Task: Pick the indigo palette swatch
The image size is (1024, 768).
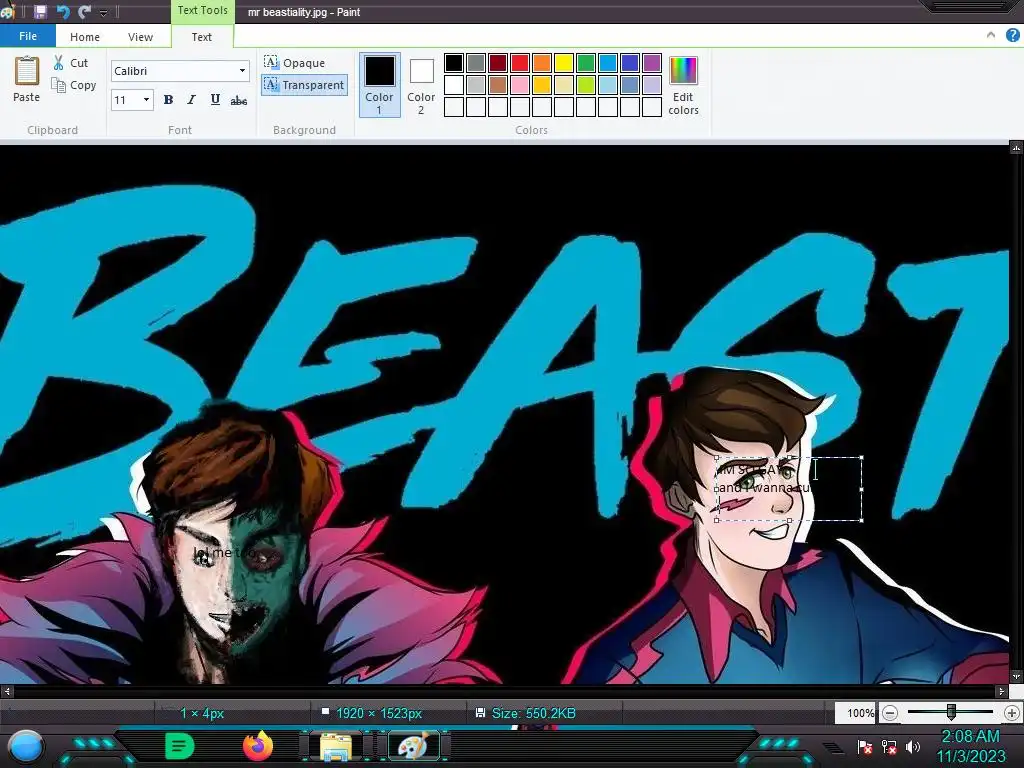Action: 630,63
